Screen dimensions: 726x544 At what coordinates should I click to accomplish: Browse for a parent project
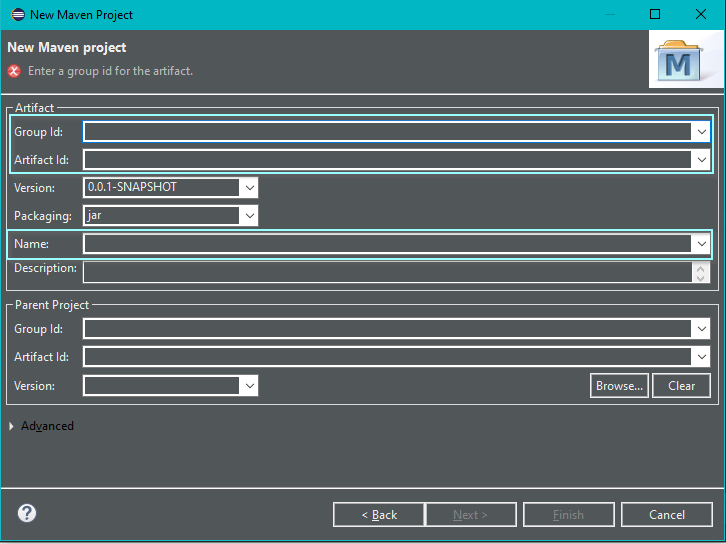[619, 386]
